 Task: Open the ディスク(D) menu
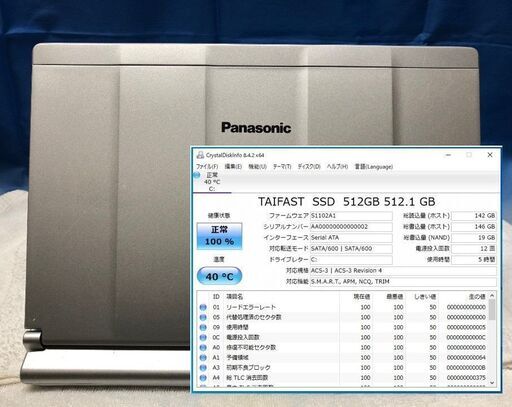point(309,166)
